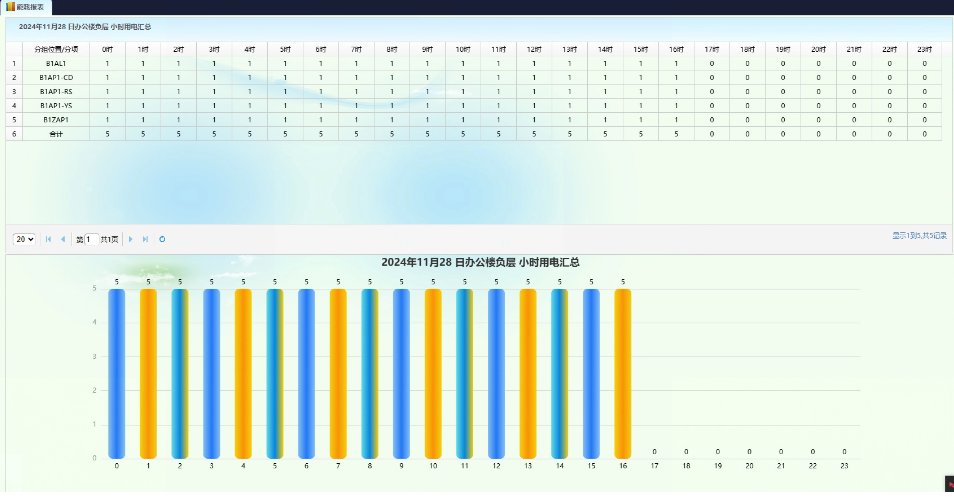Image resolution: width=954 pixels, height=500 pixels.
Task: Click the blue bar for hour 9
Action: tap(402, 373)
